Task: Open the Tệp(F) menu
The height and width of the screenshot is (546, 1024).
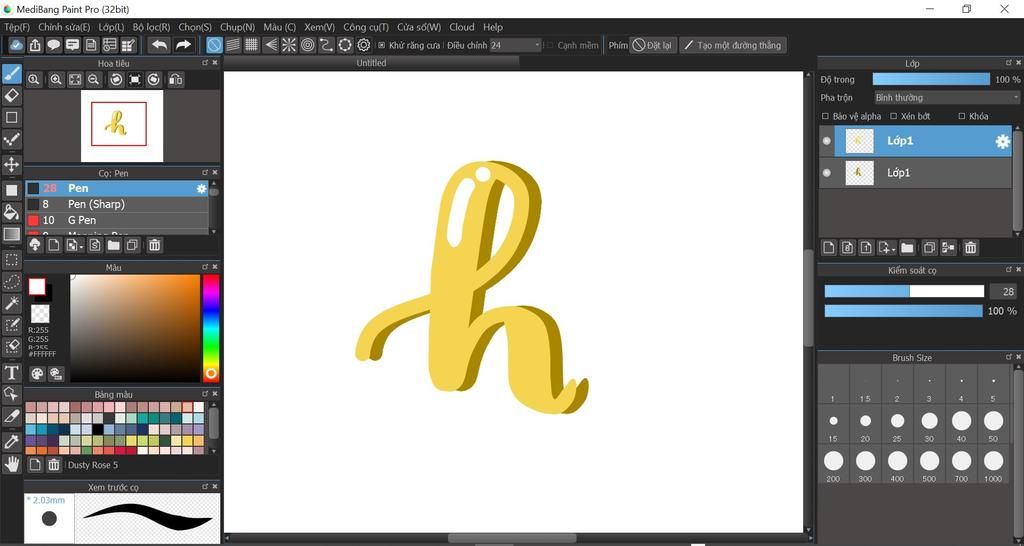Action: pos(17,27)
